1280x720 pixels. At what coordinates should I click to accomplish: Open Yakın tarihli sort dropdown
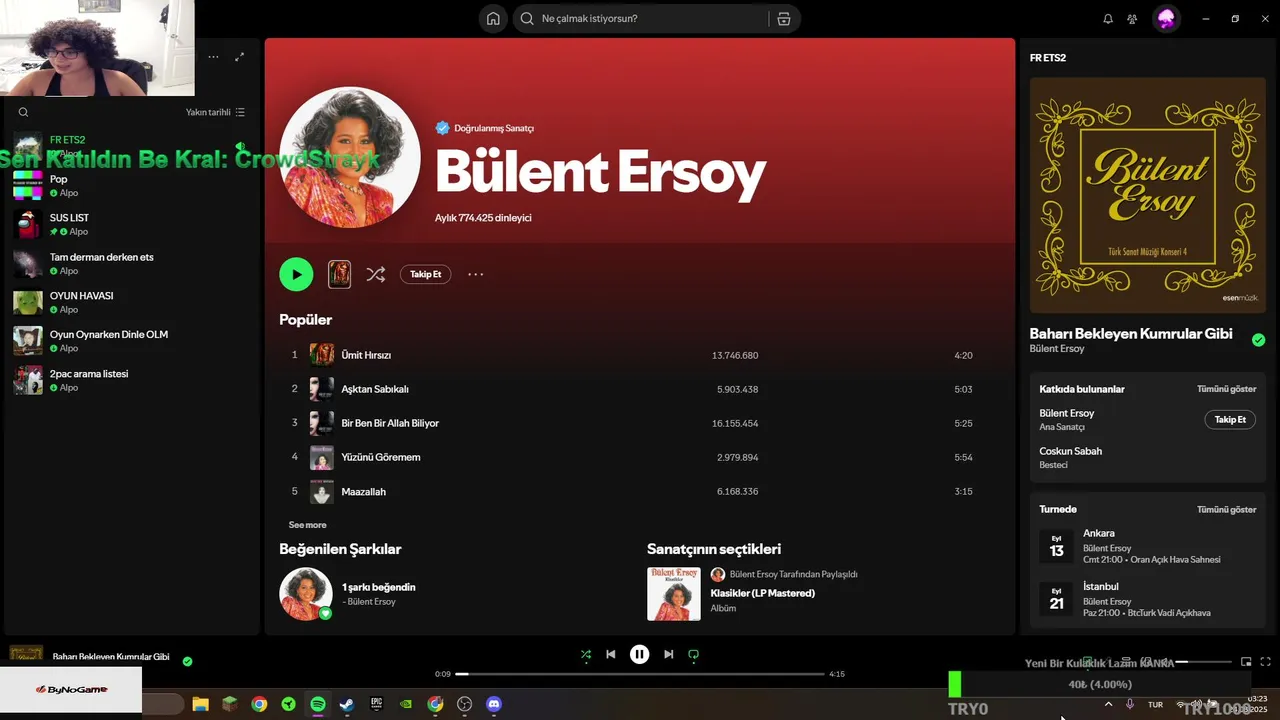point(215,113)
